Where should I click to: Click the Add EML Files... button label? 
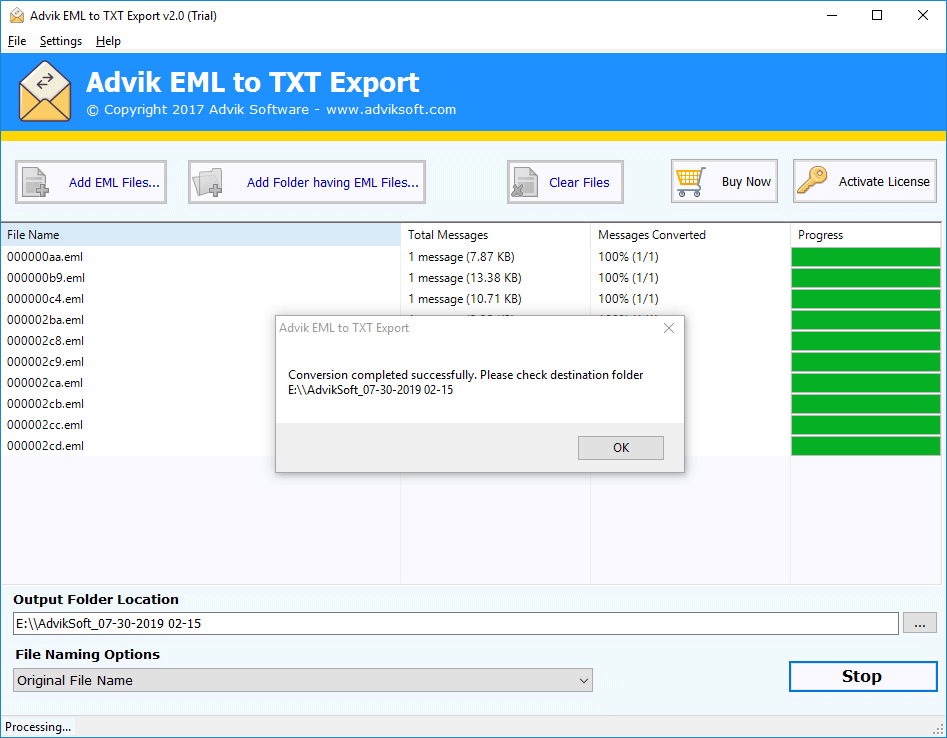(x=114, y=182)
